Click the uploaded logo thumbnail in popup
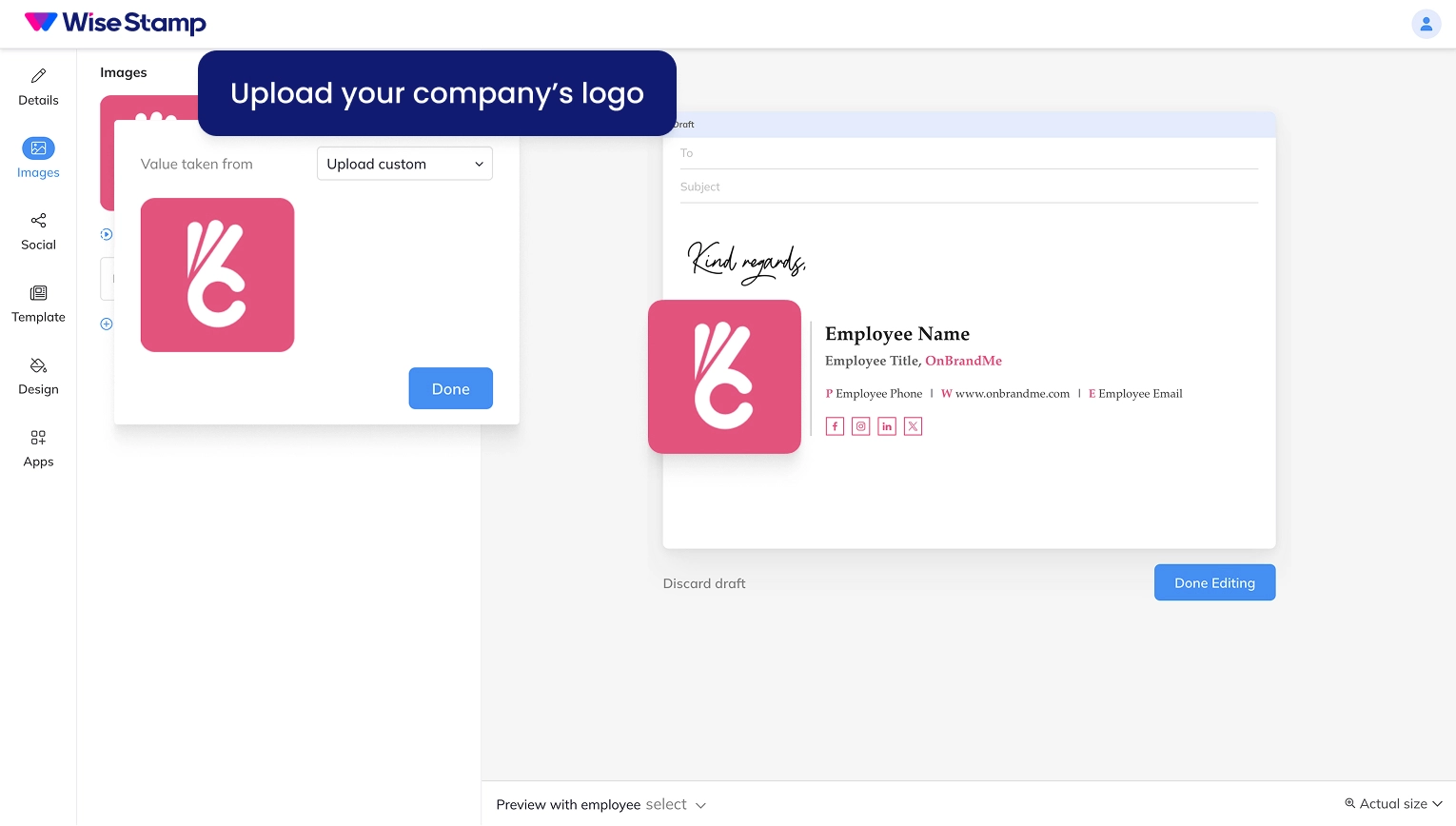1456x826 pixels. click(217, 275)
